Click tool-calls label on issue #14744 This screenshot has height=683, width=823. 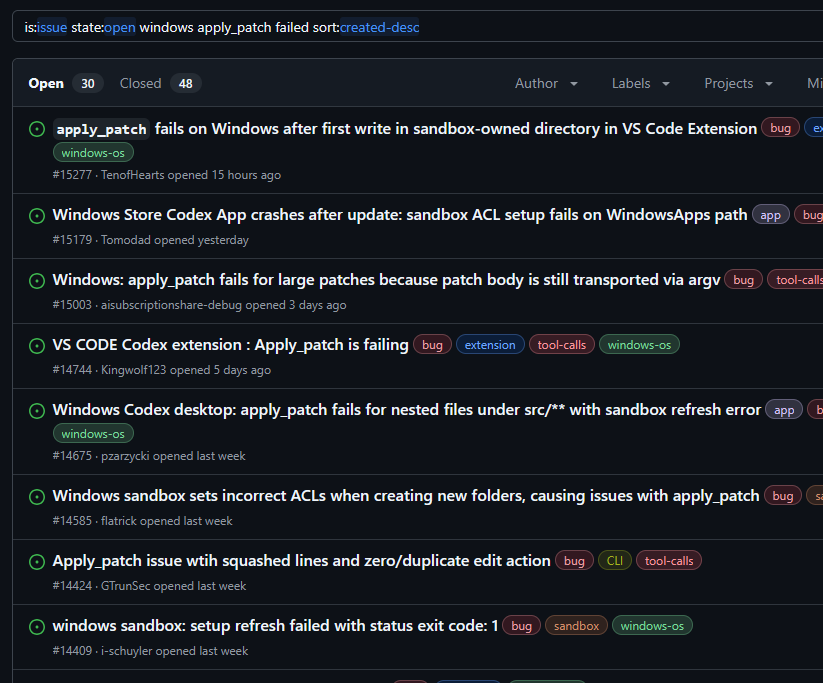click(x=562, y=345)
